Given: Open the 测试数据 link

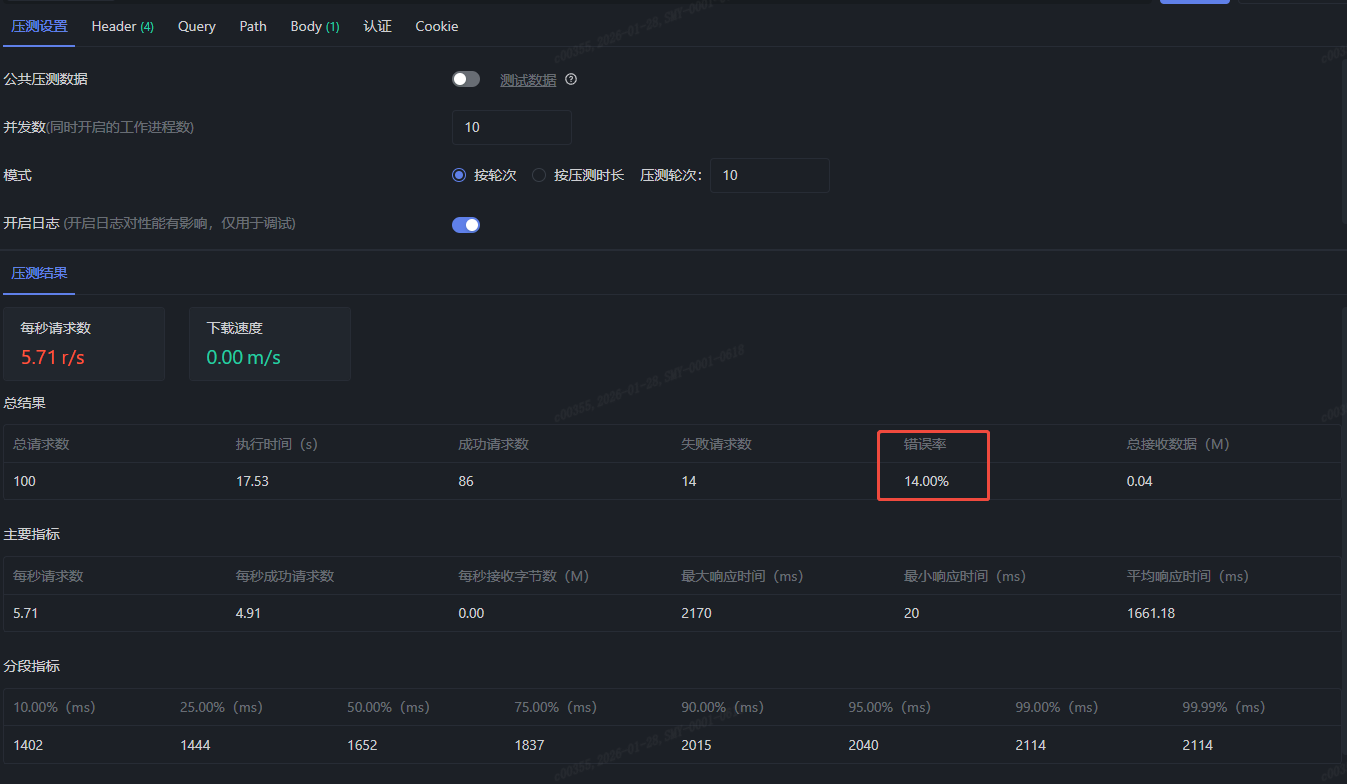Looking at the screenshot, I should pyautogui.click(x=528, y=80).
